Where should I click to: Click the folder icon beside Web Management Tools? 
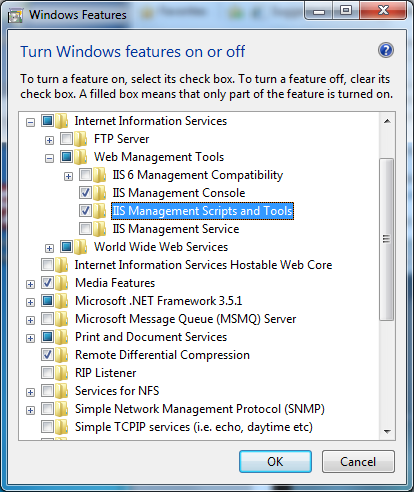[x=81, y=157]
